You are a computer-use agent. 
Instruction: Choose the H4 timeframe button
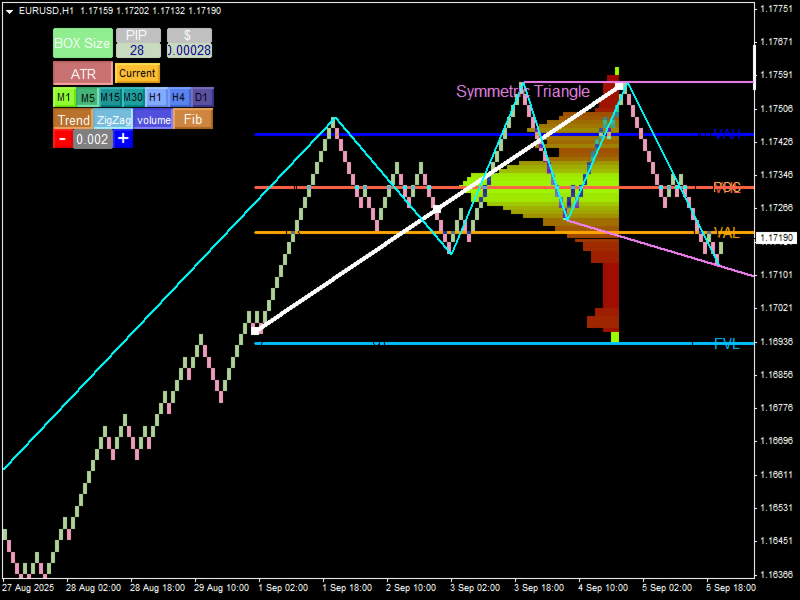tap(179, 97)
